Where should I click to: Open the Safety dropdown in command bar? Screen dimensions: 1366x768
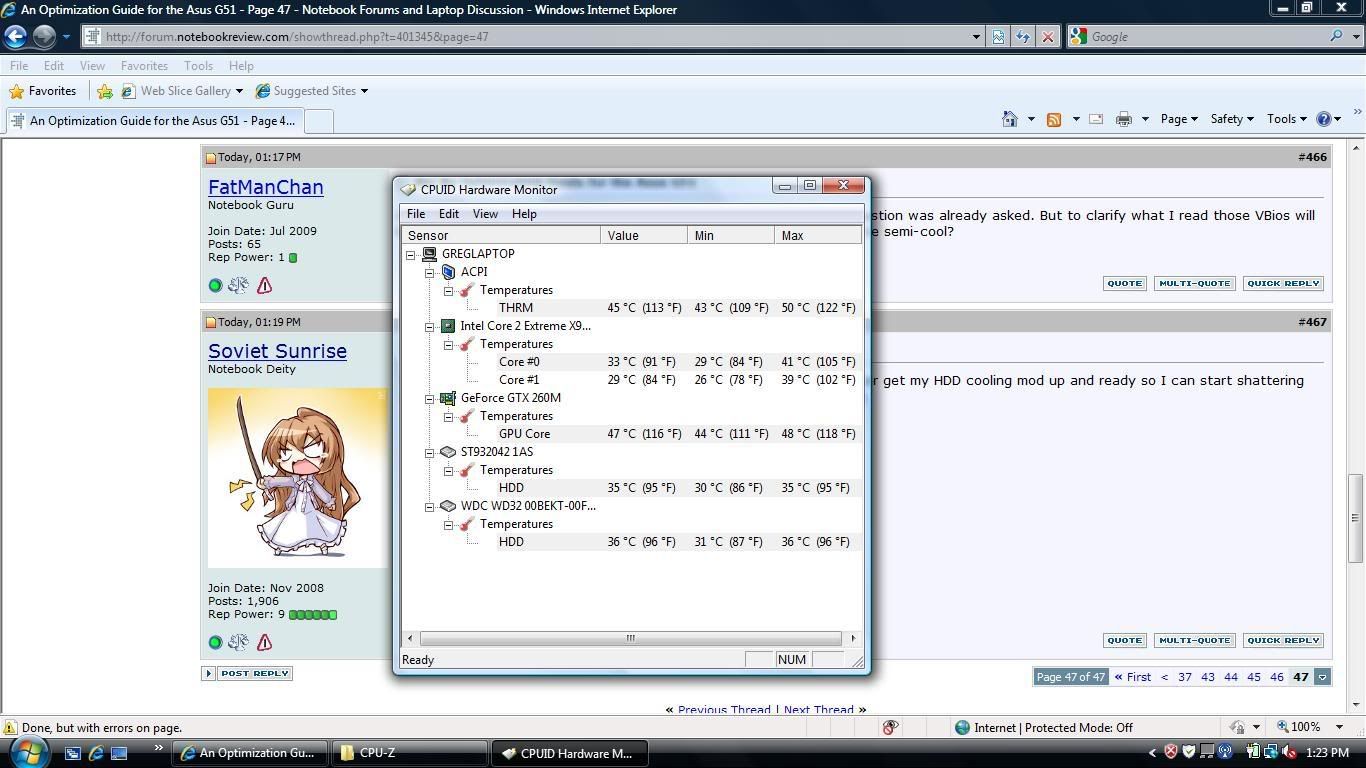1232,119
